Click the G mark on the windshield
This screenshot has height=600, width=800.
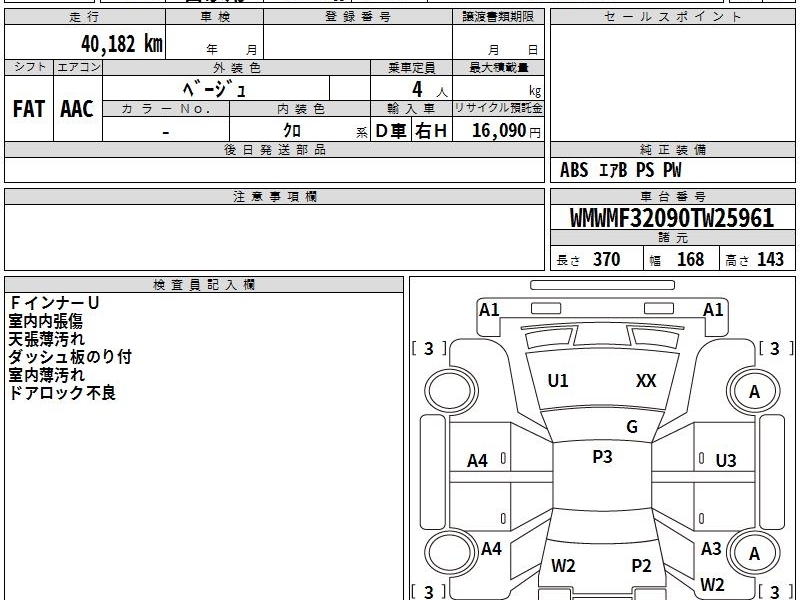coord(632,427)
